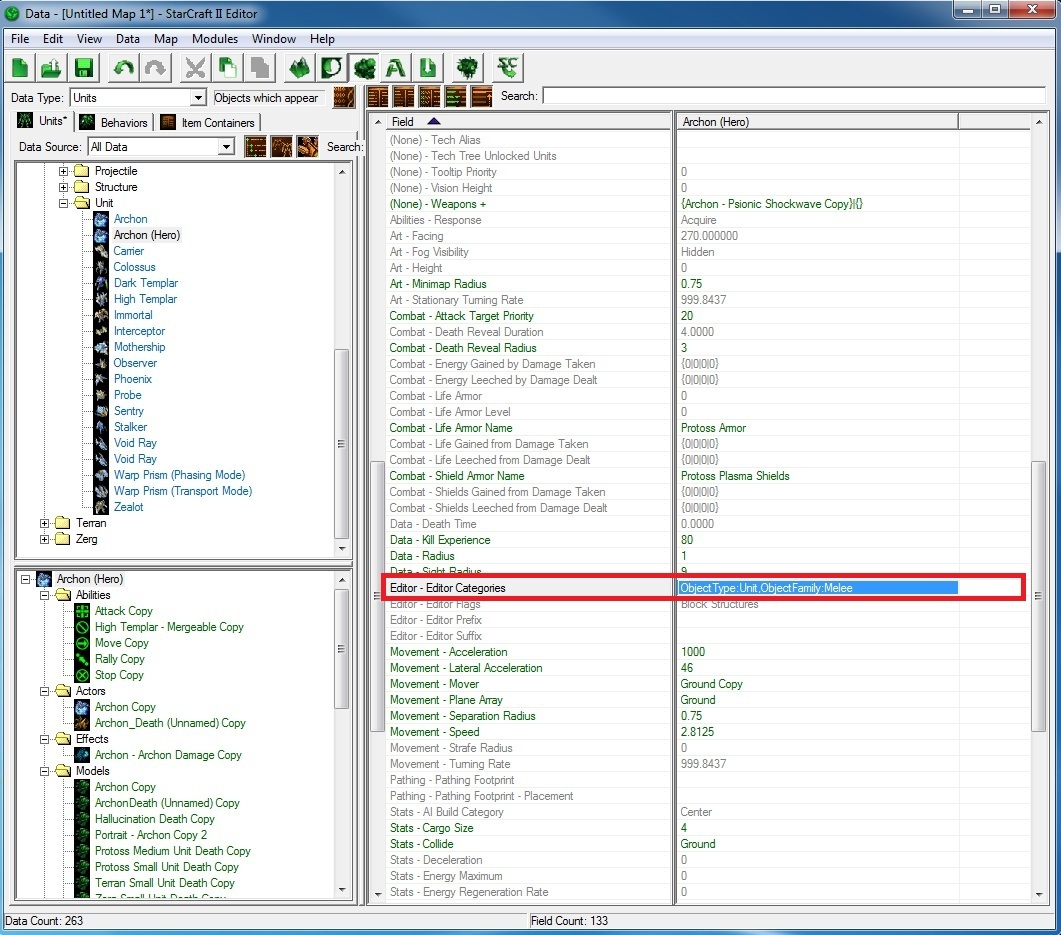Click the second orange field view icon
This screenshot has width=1061, height=935.
(x=404, y=97)
